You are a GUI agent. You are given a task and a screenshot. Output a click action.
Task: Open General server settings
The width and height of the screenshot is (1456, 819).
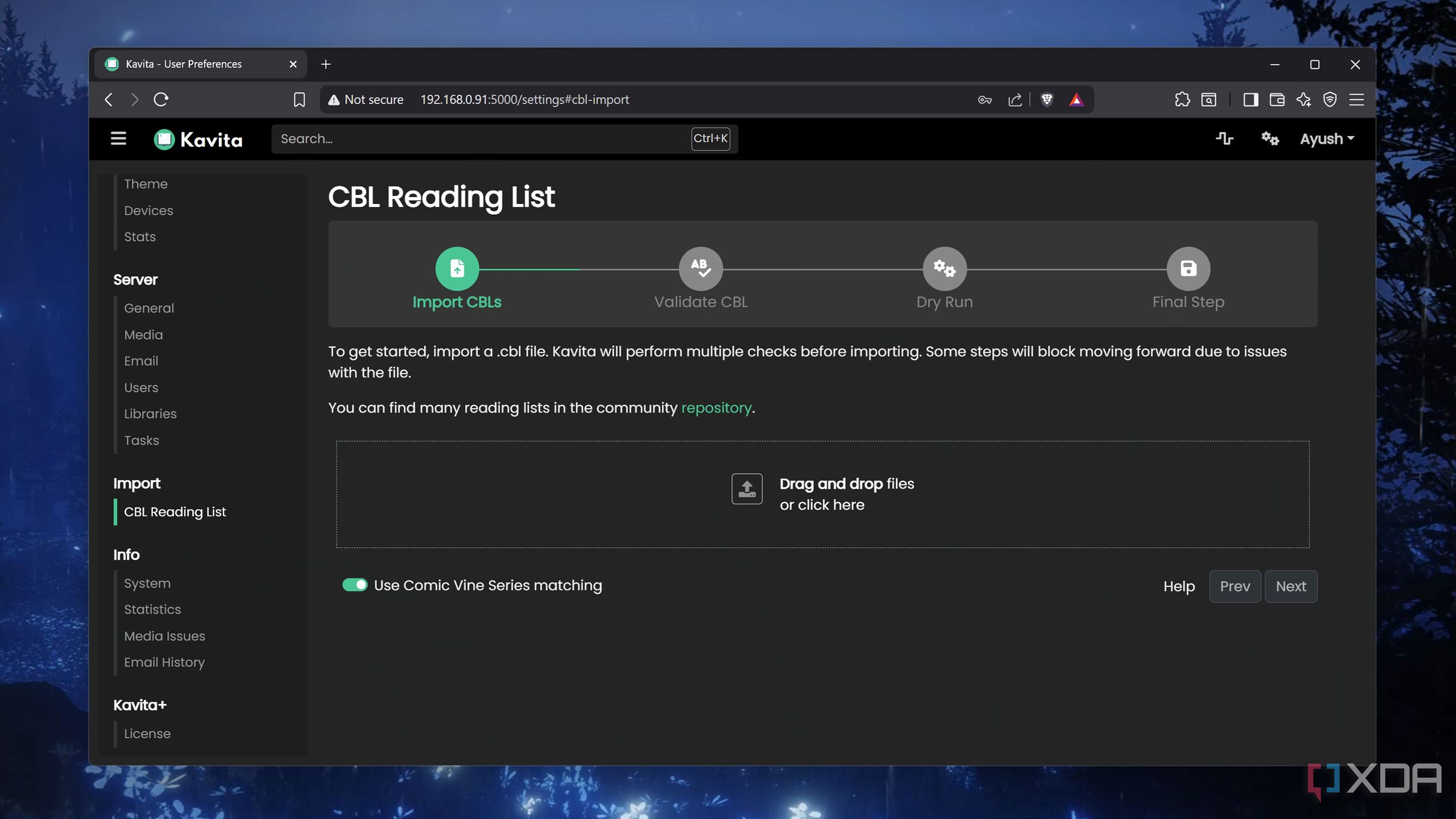click(x=149, y=308)
